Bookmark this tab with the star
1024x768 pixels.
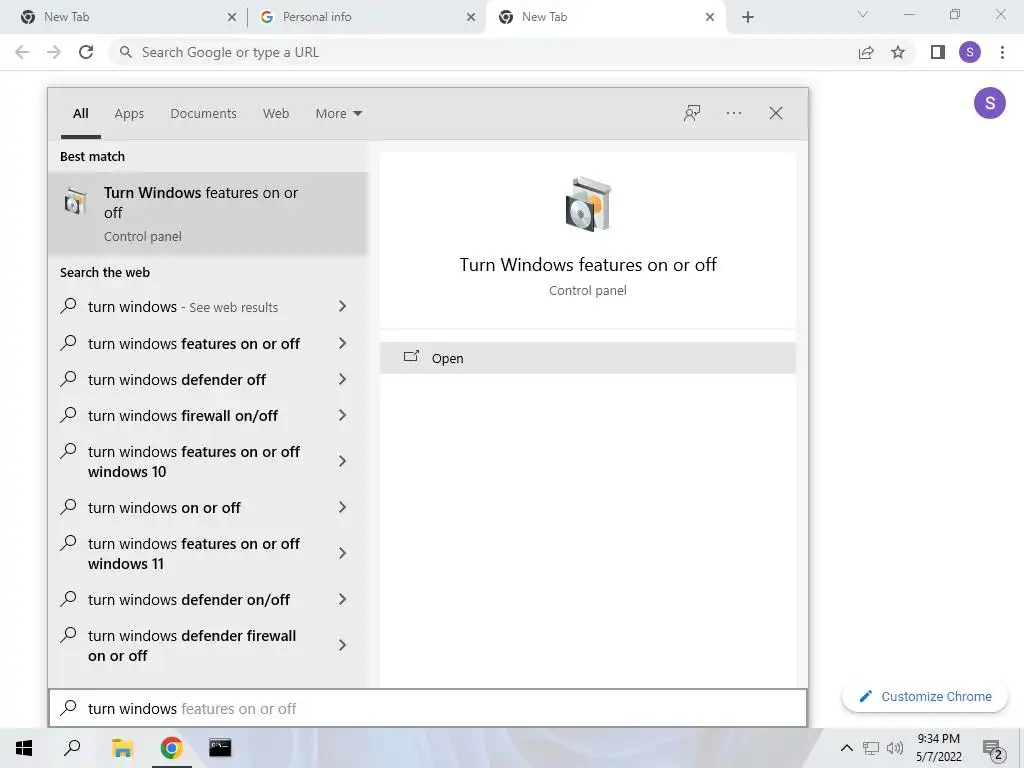[898, 52]
